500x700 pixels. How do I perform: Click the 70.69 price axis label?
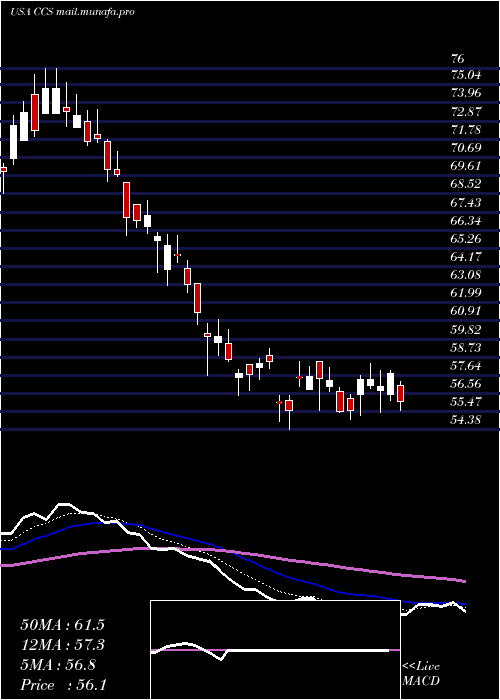466,148
